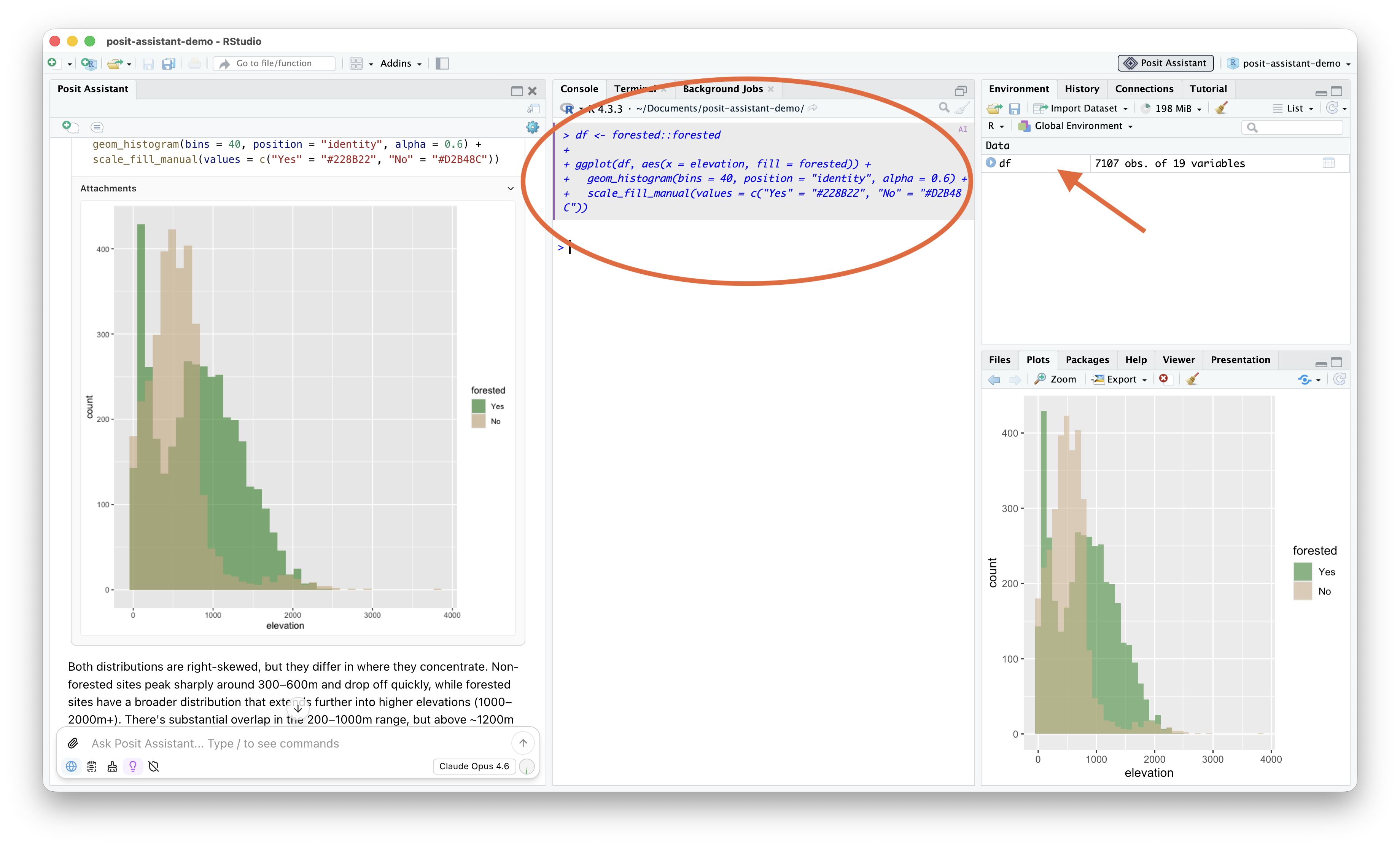Click the Posit Assistant toolbar button

coord(1165,63)
